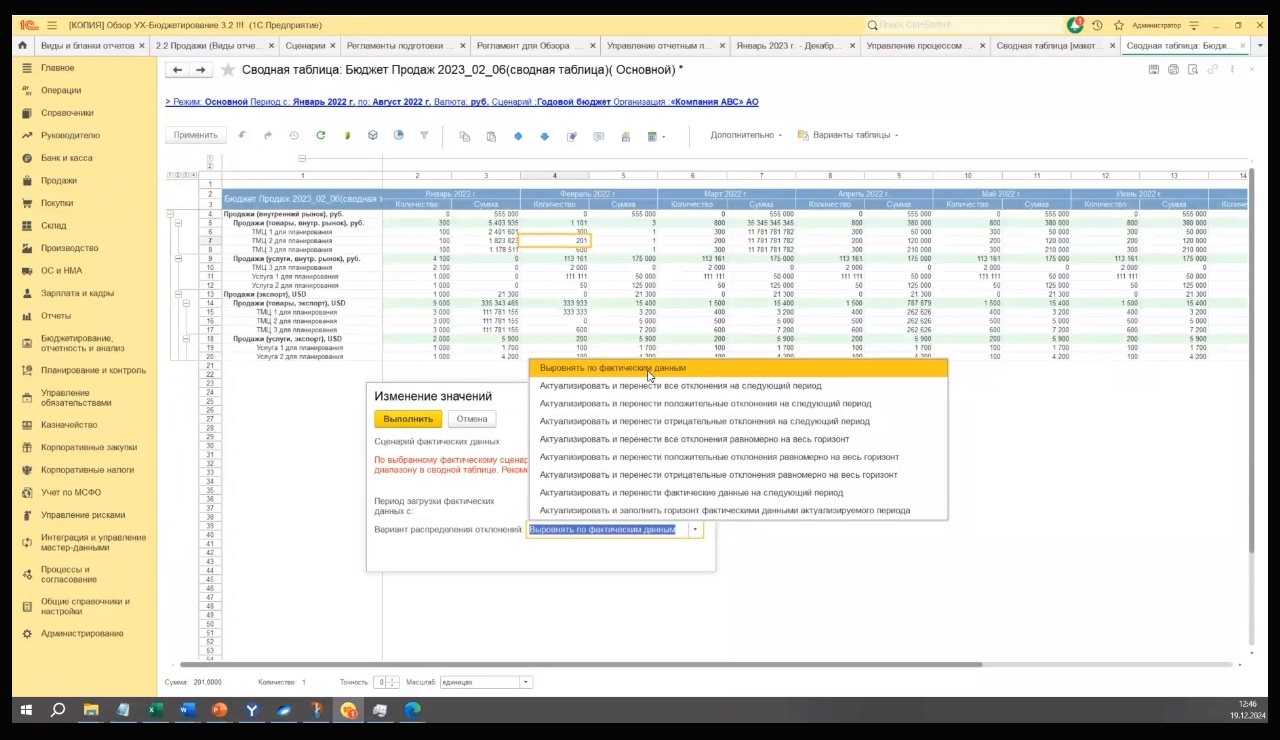Viewport: 1280px width, 740px height.
Task: Click the Отмена button in dialog
Action: (x=472, y=419)
